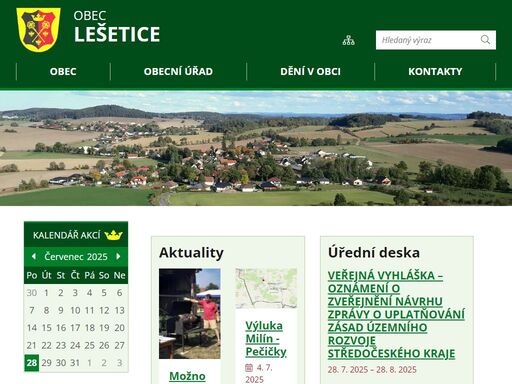Select day 6 in the calendar
512x384 pixels.
pos(119,293)
